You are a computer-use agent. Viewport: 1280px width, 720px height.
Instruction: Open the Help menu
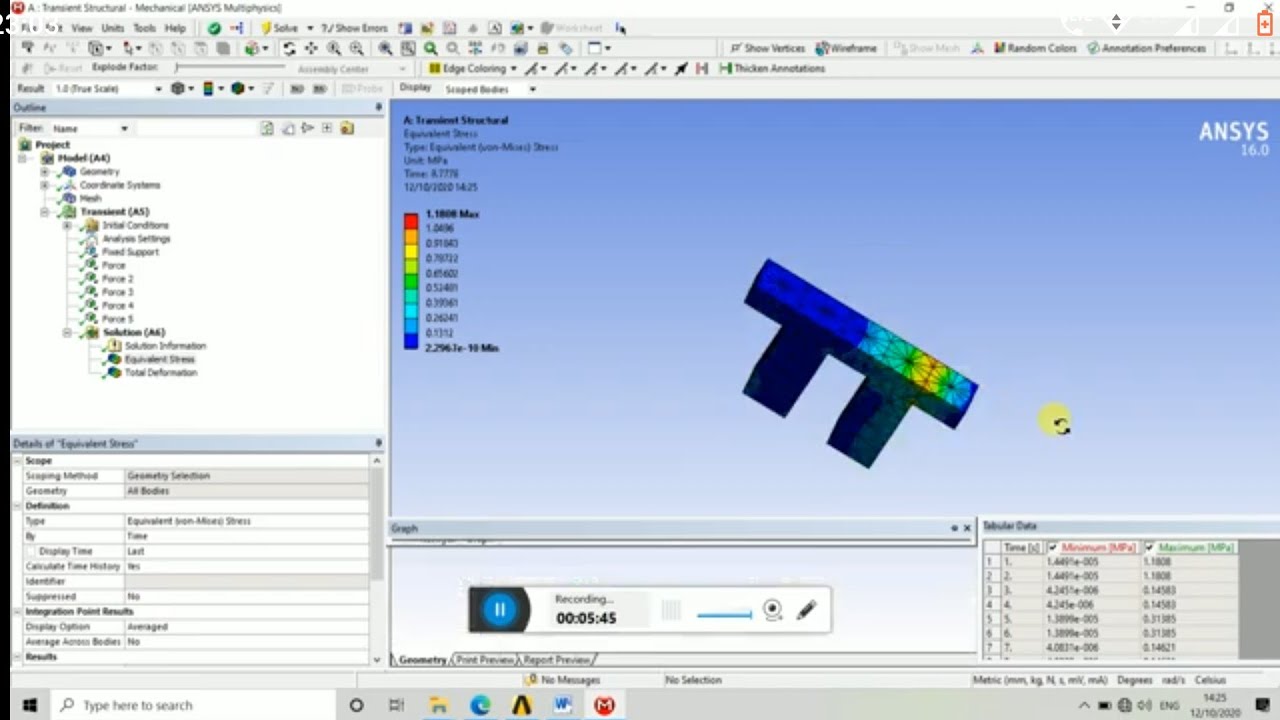[x=175, y=28]
